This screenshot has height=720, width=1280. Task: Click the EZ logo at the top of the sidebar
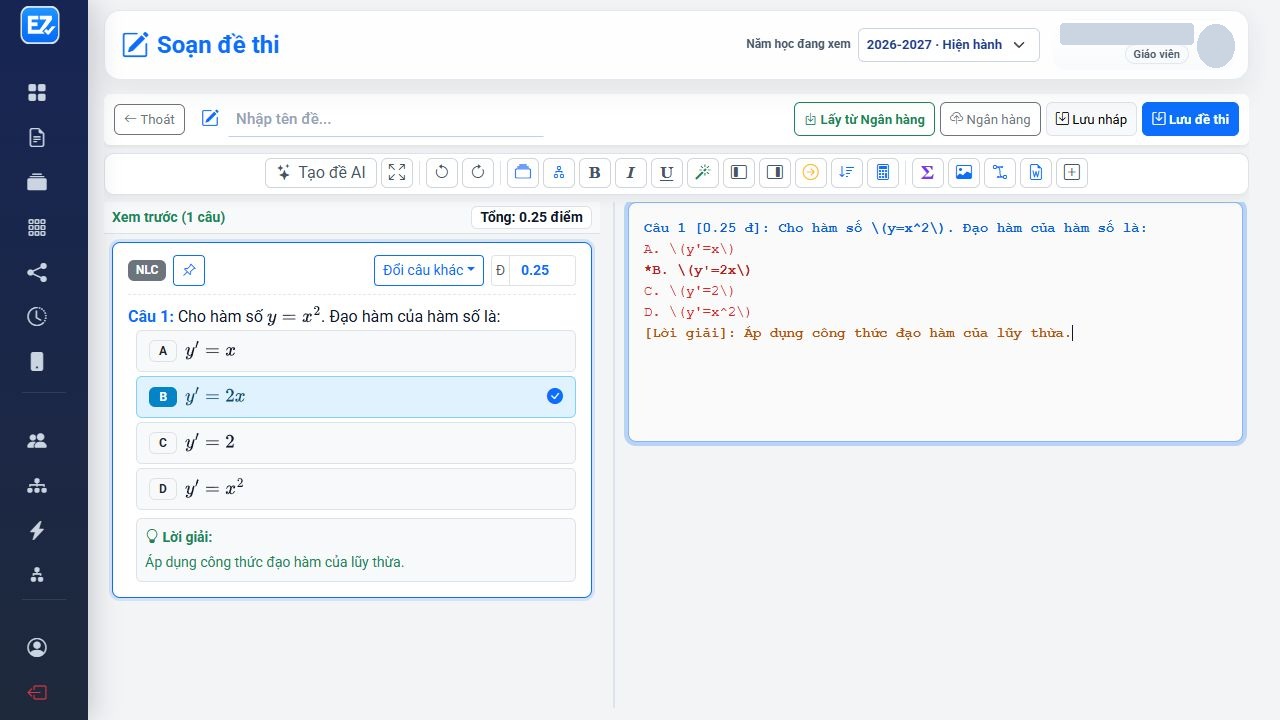pyautogui.click(x=40, y=25)
